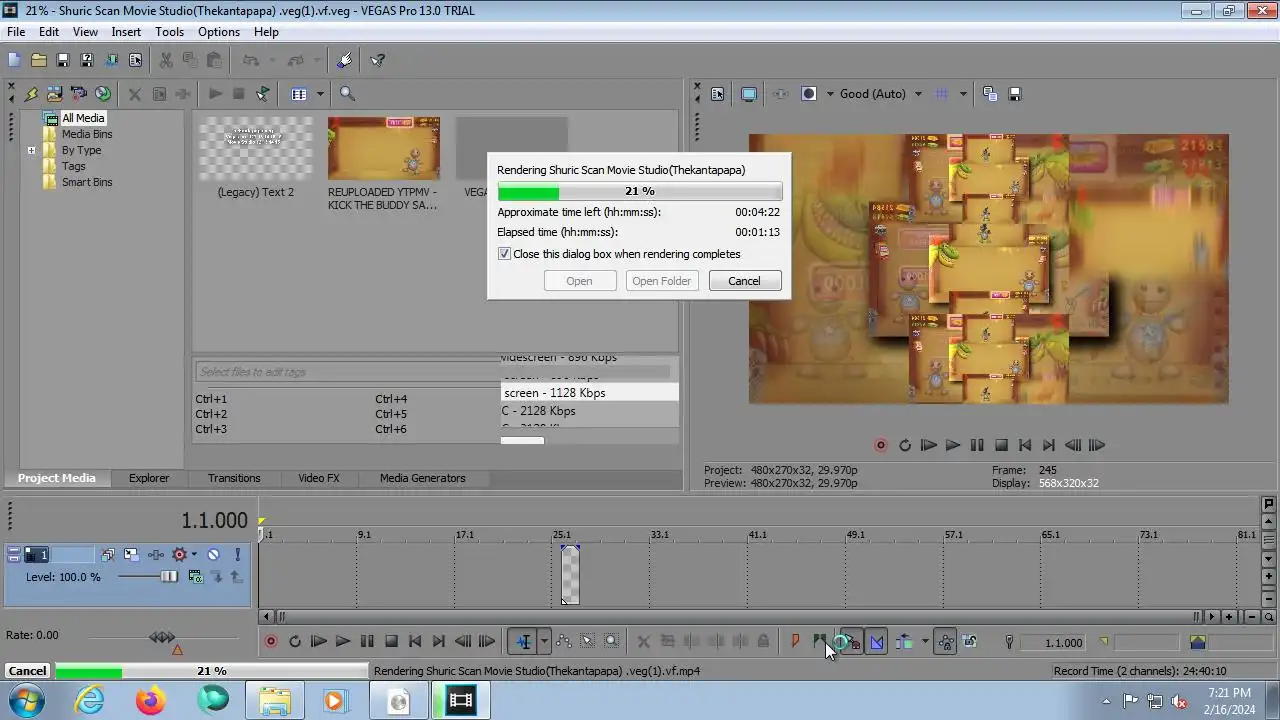The width and height of the screenshot is (1280, 720).
Task: Click the Copy Snapshot to Clipboard icon
Action: (990, 94)
